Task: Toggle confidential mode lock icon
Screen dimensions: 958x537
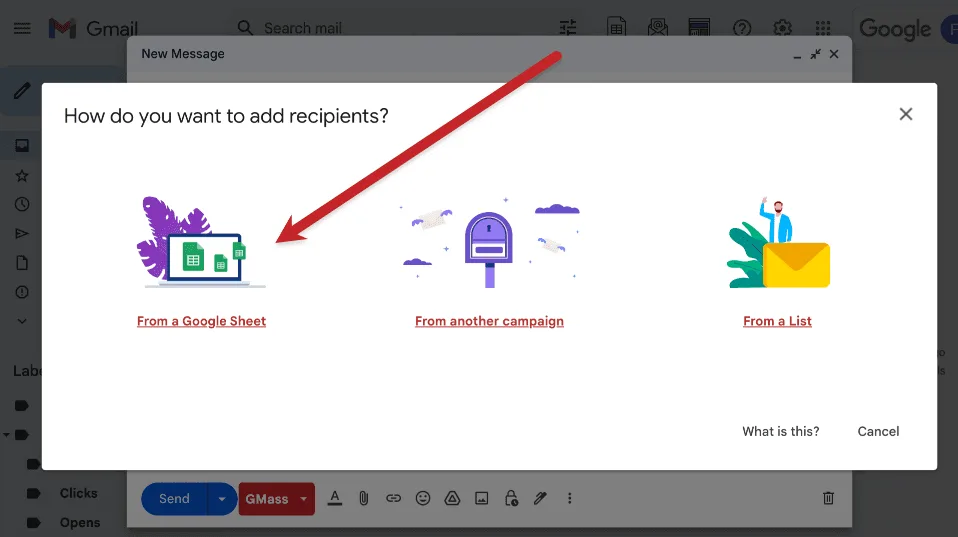Action: 511,498
